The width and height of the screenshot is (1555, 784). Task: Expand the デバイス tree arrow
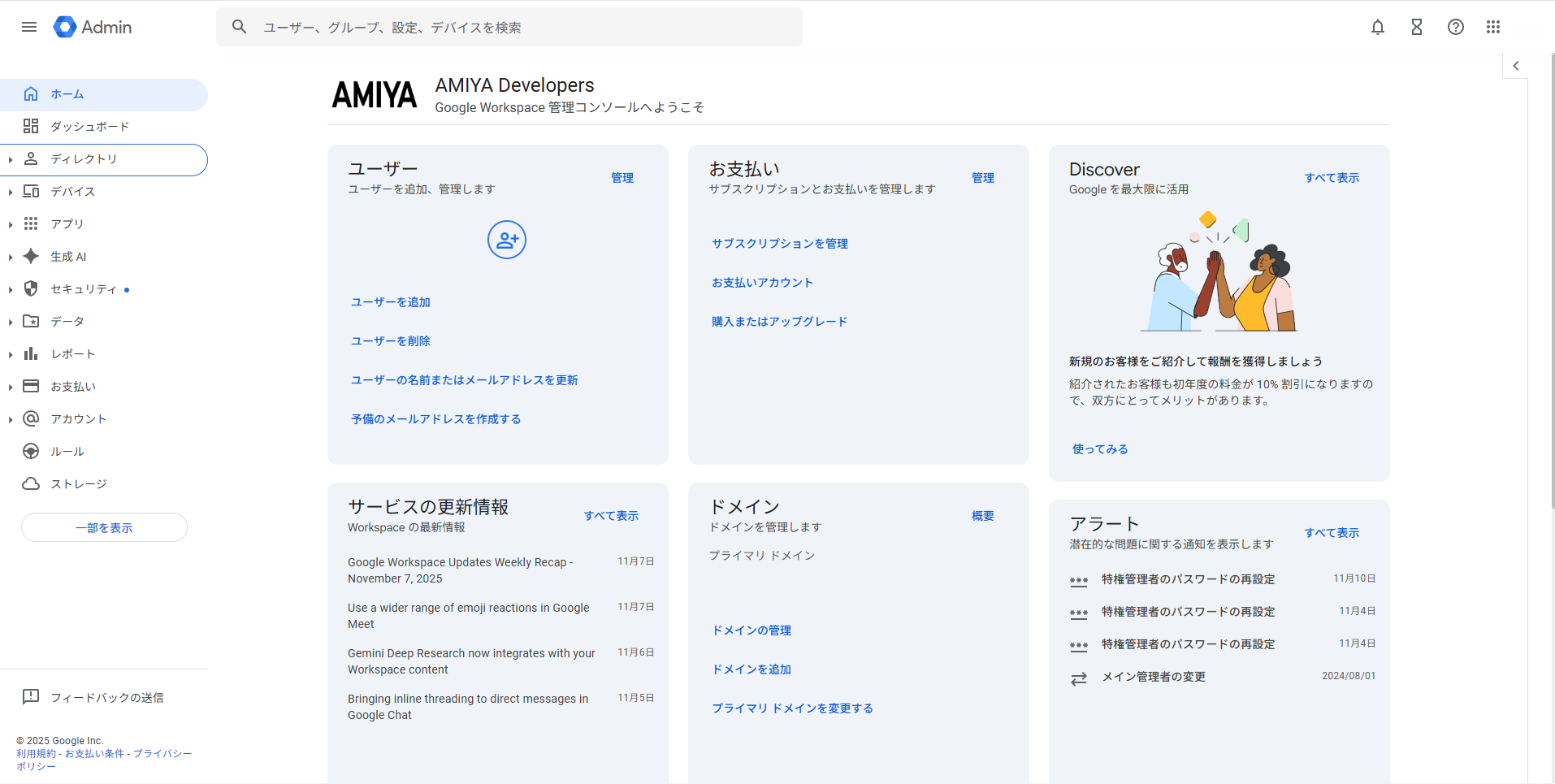coord(11,193)
